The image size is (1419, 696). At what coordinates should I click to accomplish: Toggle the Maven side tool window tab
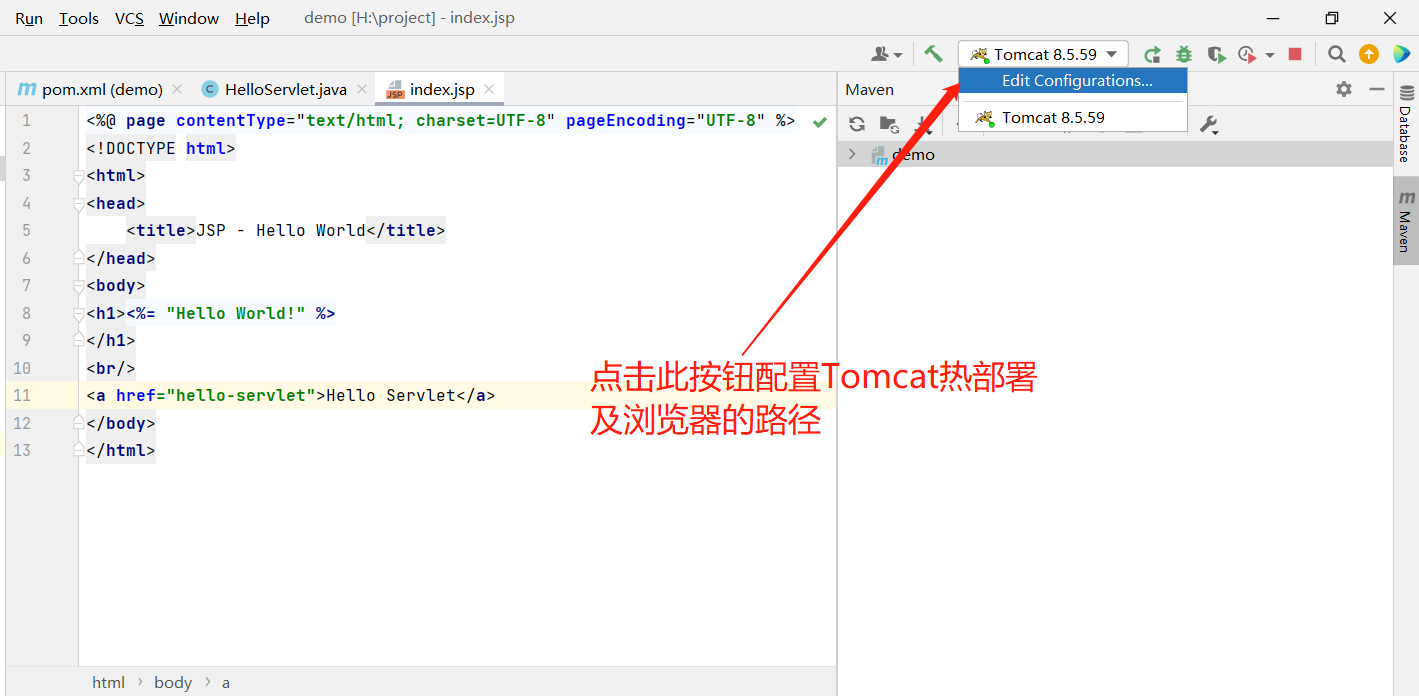pyautogui.click(x=1406, y=220)
